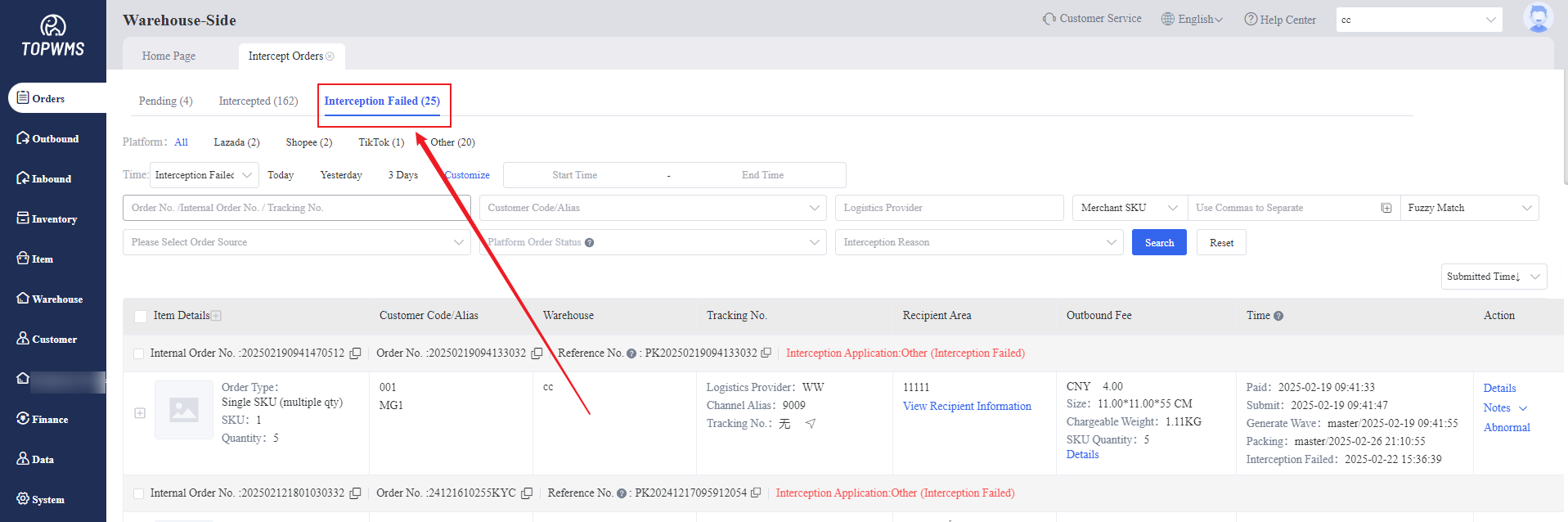Switch to the Pending tab
This screenshot has width=1568, height=522.
[x=165, y=101]
